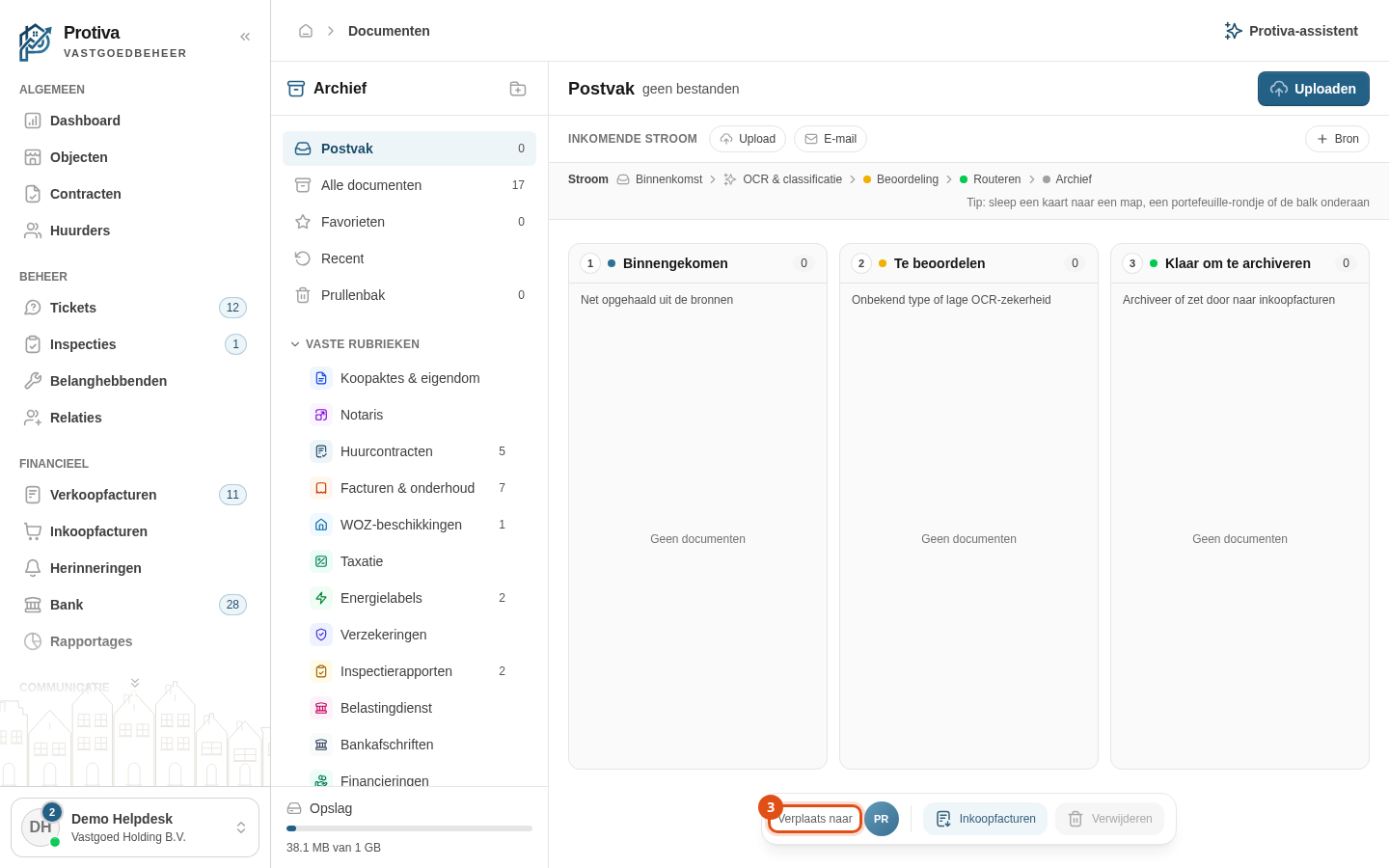The image size is (1389, 868).
Task: Collapse the Vaste rubrieken section
Action: (x=355, y=344)
